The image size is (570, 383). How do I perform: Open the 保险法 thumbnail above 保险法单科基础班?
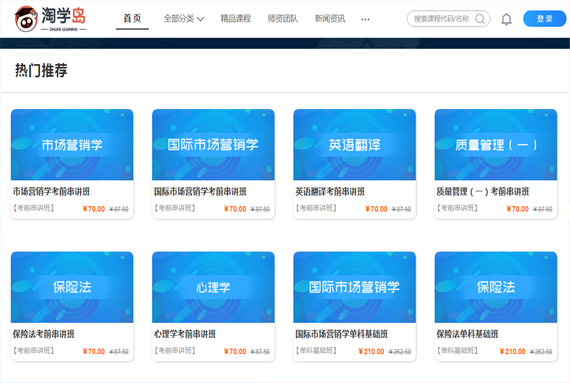click(496, 287)
